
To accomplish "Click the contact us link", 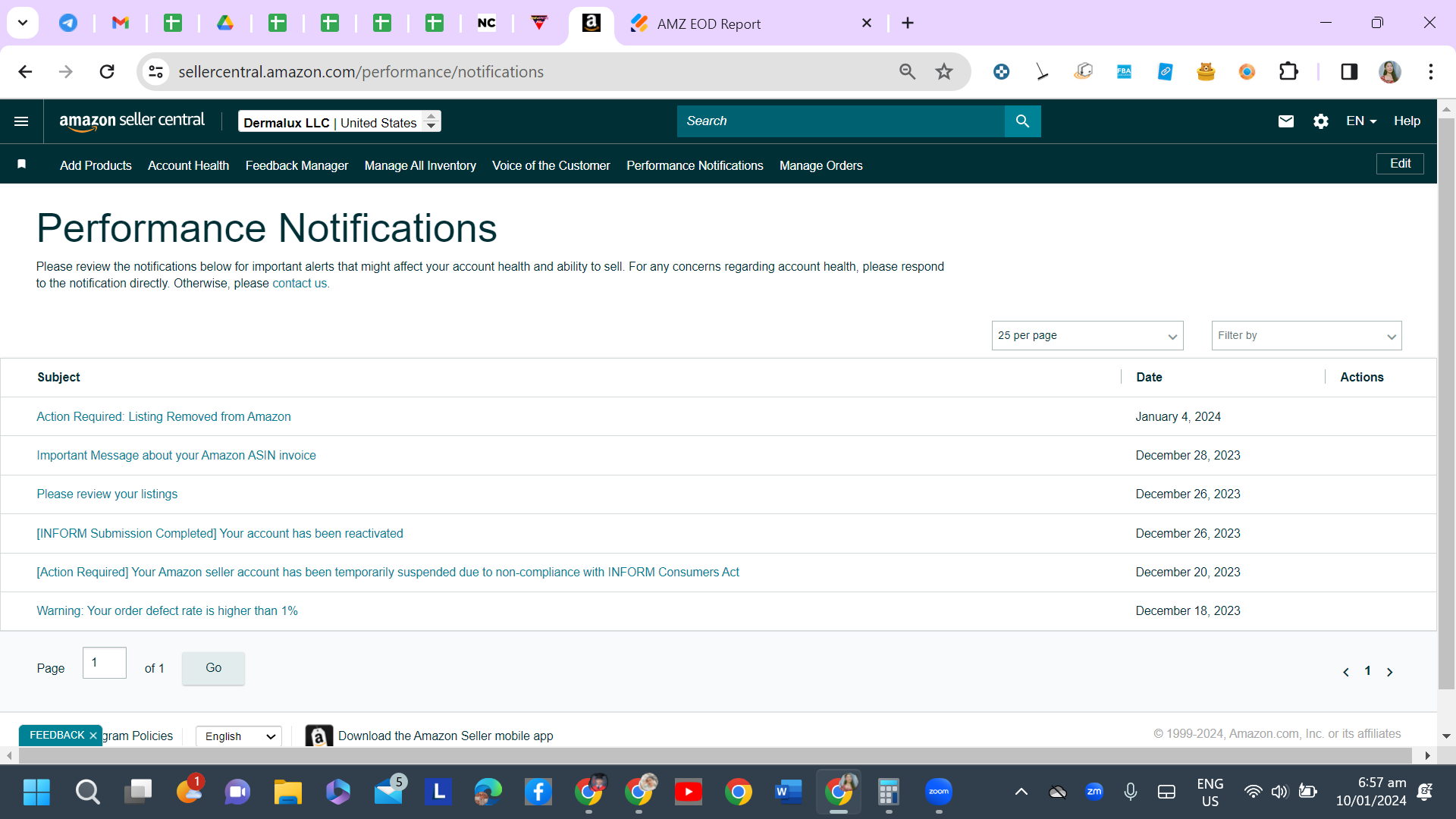I will (300, 284).
